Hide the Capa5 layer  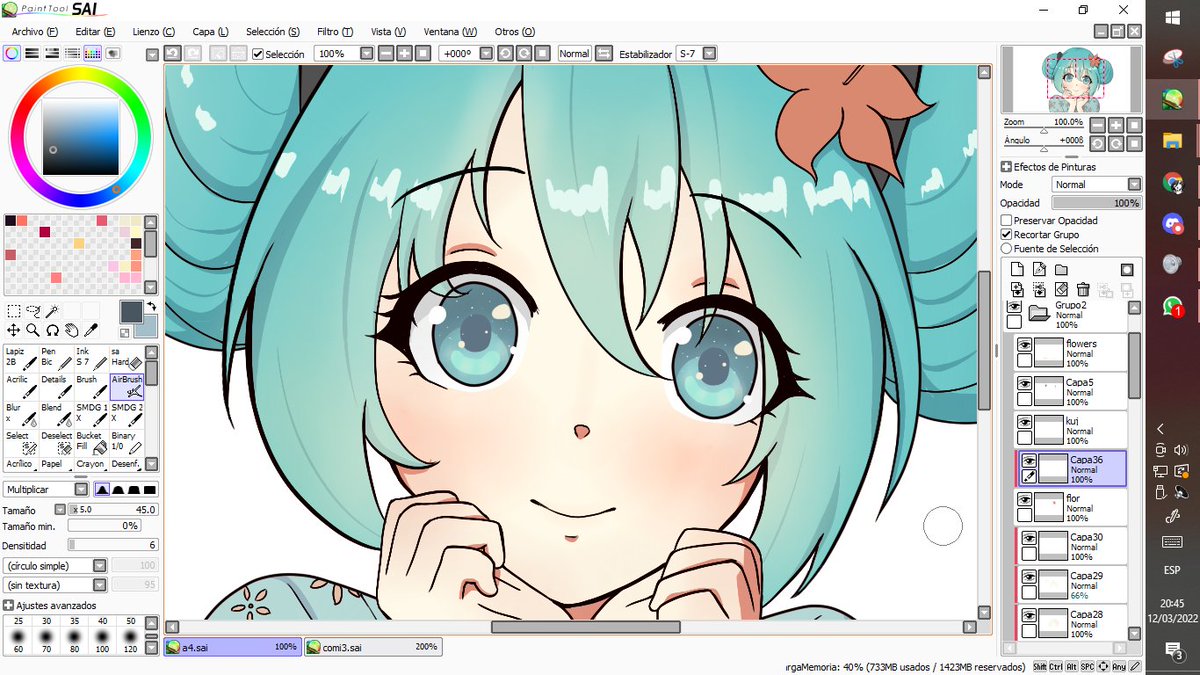tap(1024, 383)
